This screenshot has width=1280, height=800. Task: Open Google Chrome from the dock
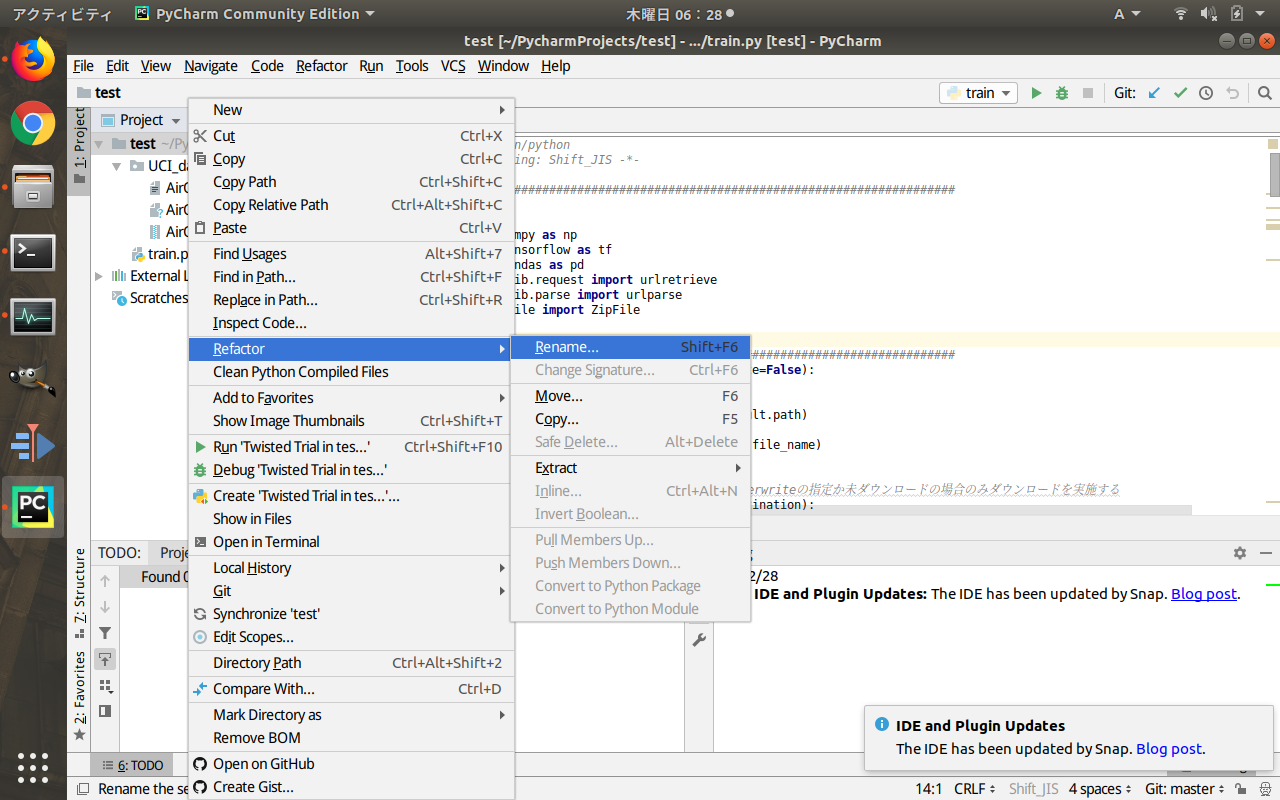[33, 124]
